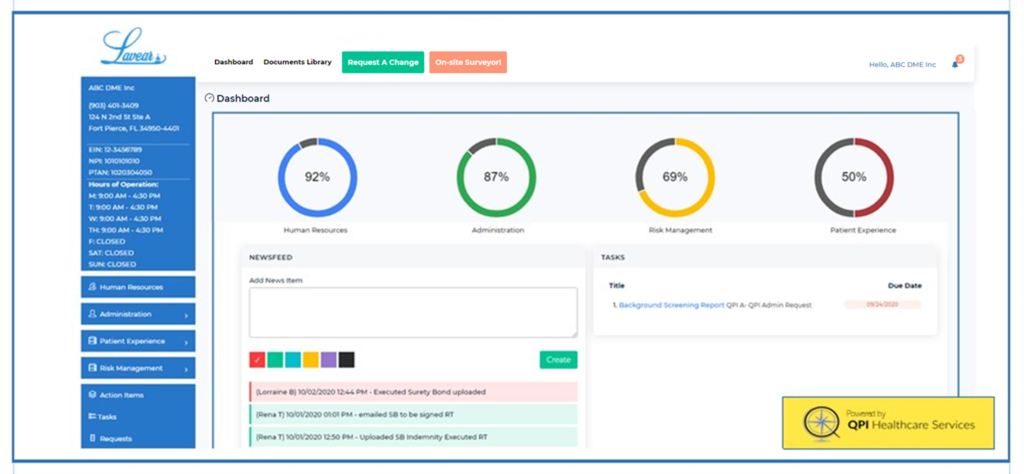Click the Request A Change button

click(383, 62)
